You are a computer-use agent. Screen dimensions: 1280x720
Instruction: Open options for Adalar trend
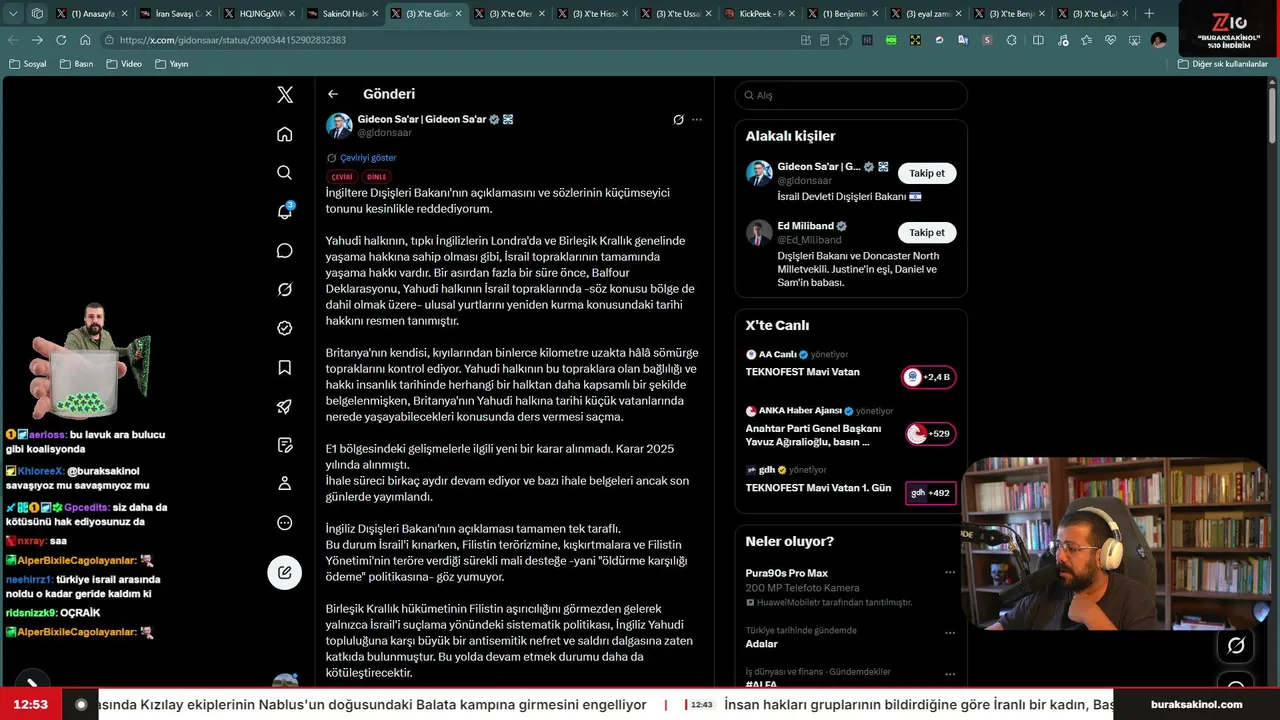pos(950,631)
